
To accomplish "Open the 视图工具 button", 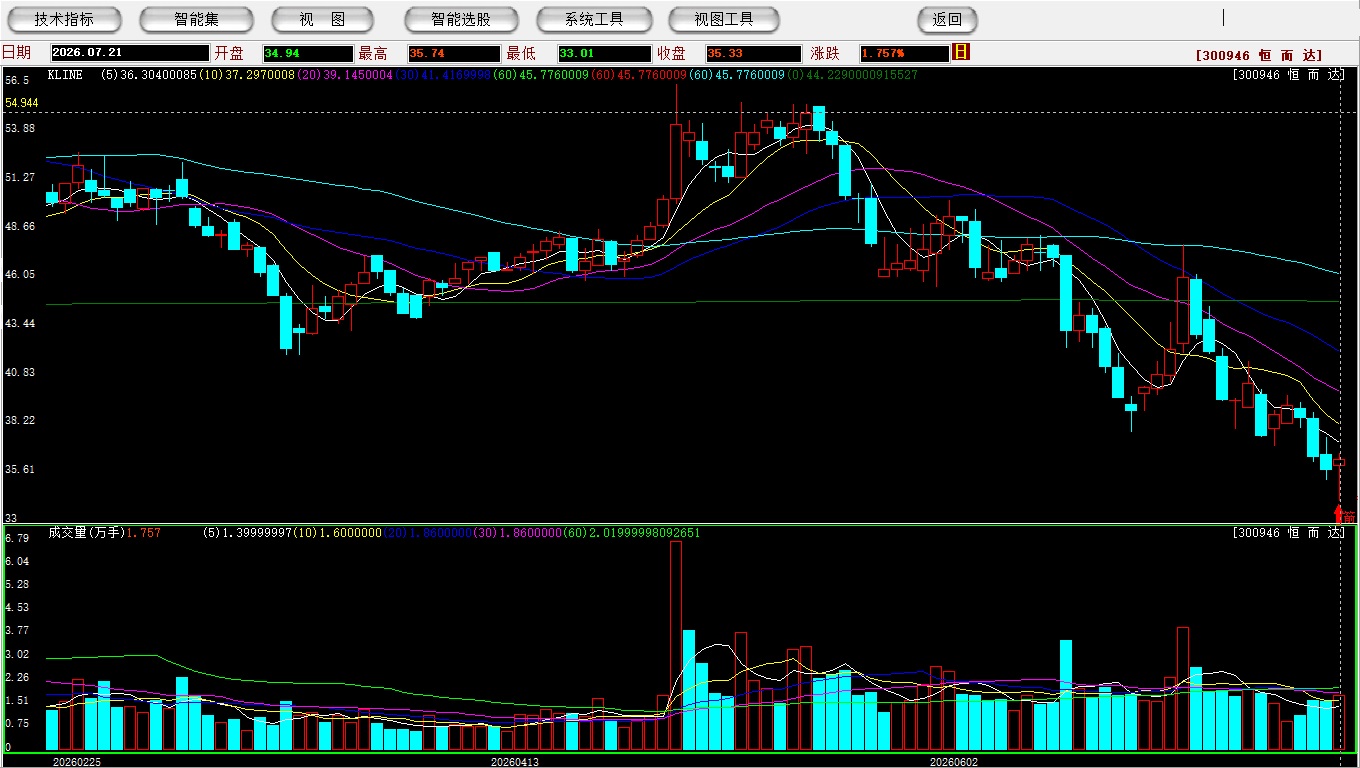I will 724,19.
